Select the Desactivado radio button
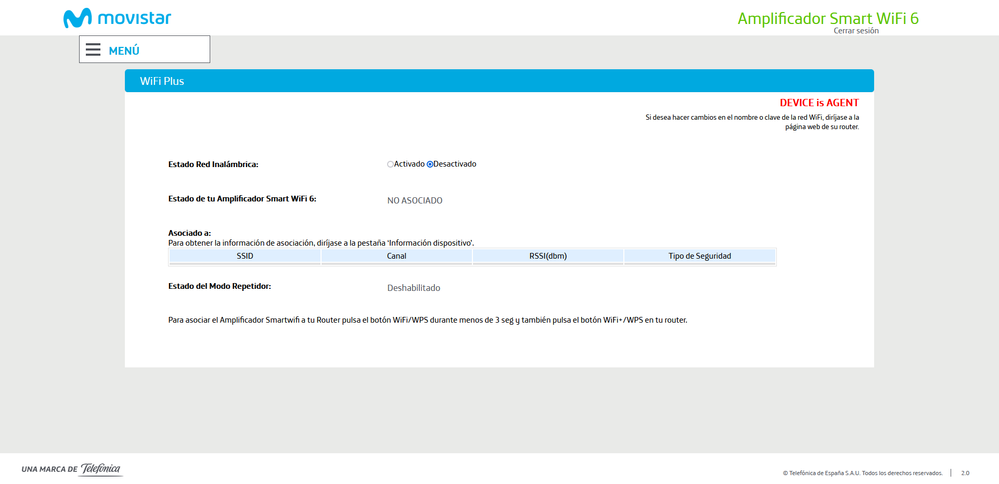This screenshot has height=484, width=999. click(430, 164)
